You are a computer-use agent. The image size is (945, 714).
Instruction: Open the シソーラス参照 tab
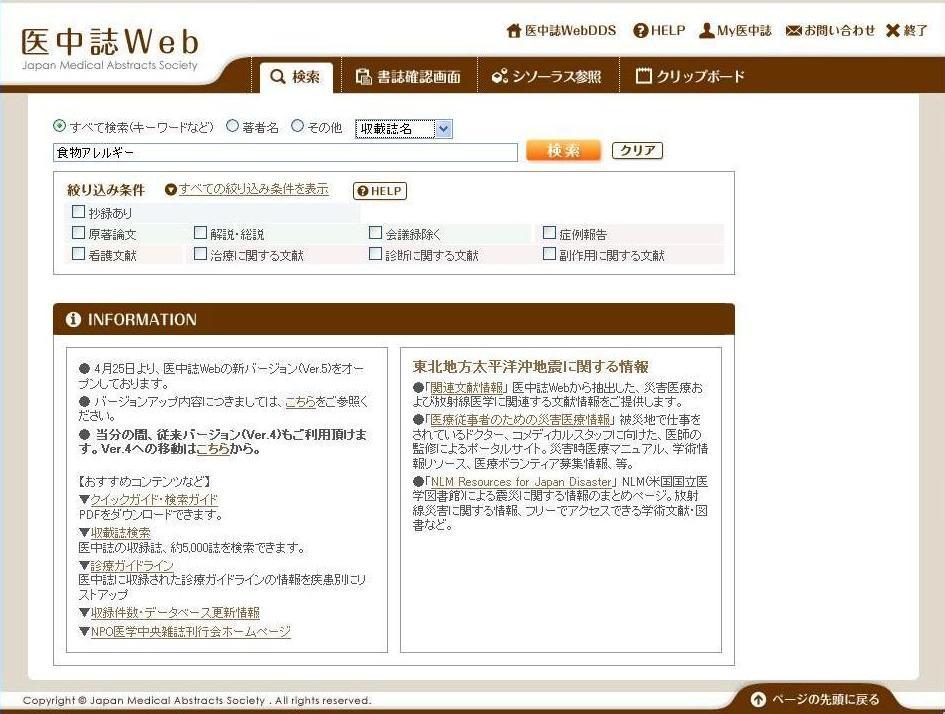pyautogui.click(x=547, y=77)
